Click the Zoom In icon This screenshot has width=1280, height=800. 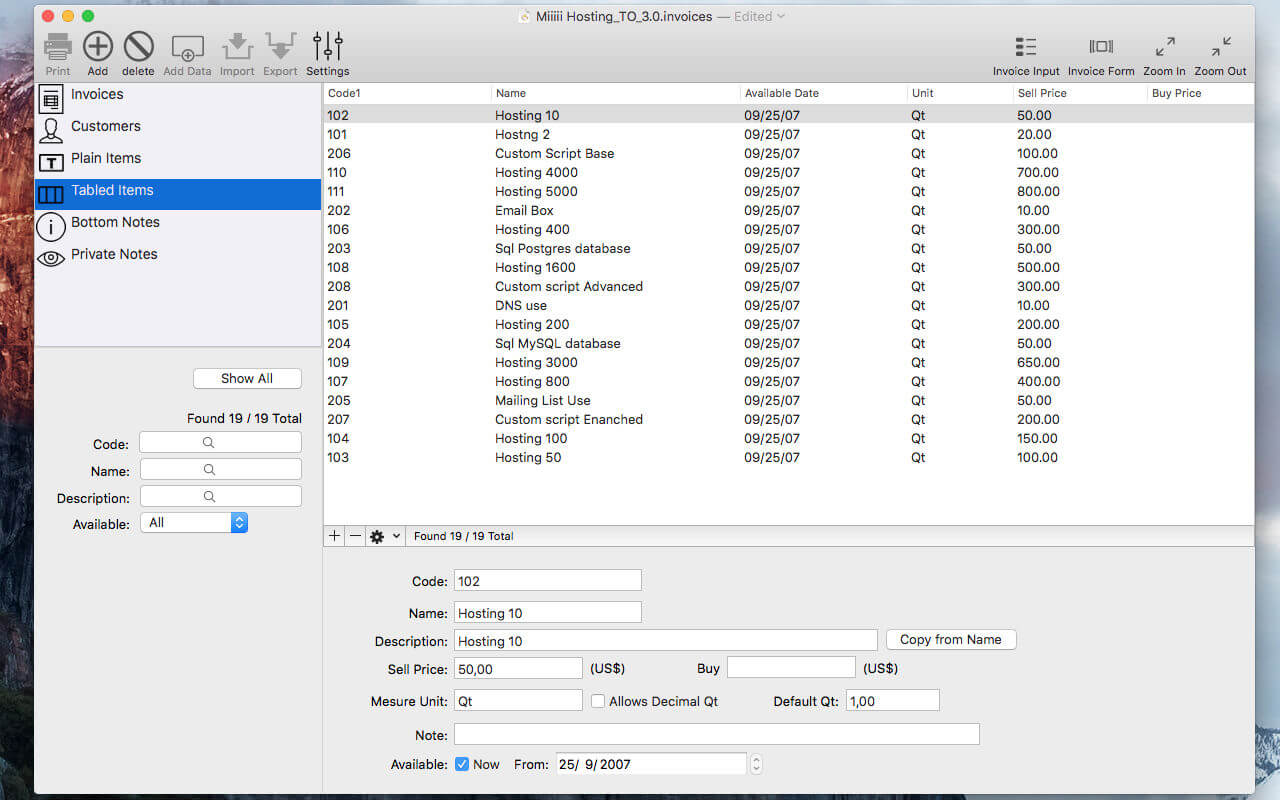(1165, 47)
